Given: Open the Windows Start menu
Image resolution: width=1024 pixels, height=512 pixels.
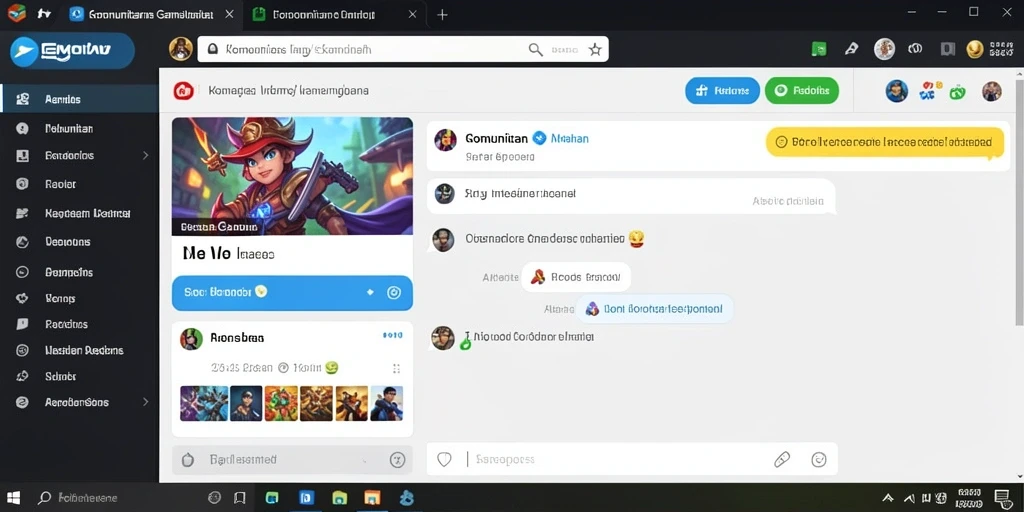Looking at the screenshot, I should 13,498.
